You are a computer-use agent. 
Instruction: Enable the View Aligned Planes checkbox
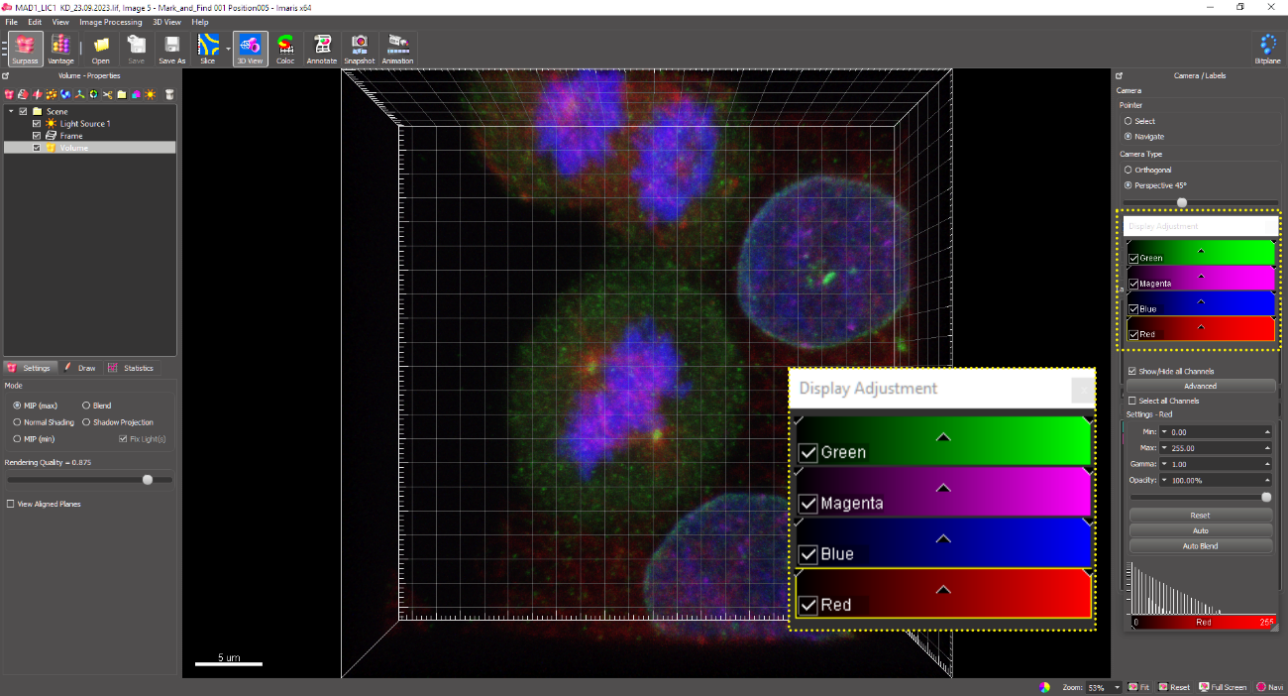pos(11,504)
